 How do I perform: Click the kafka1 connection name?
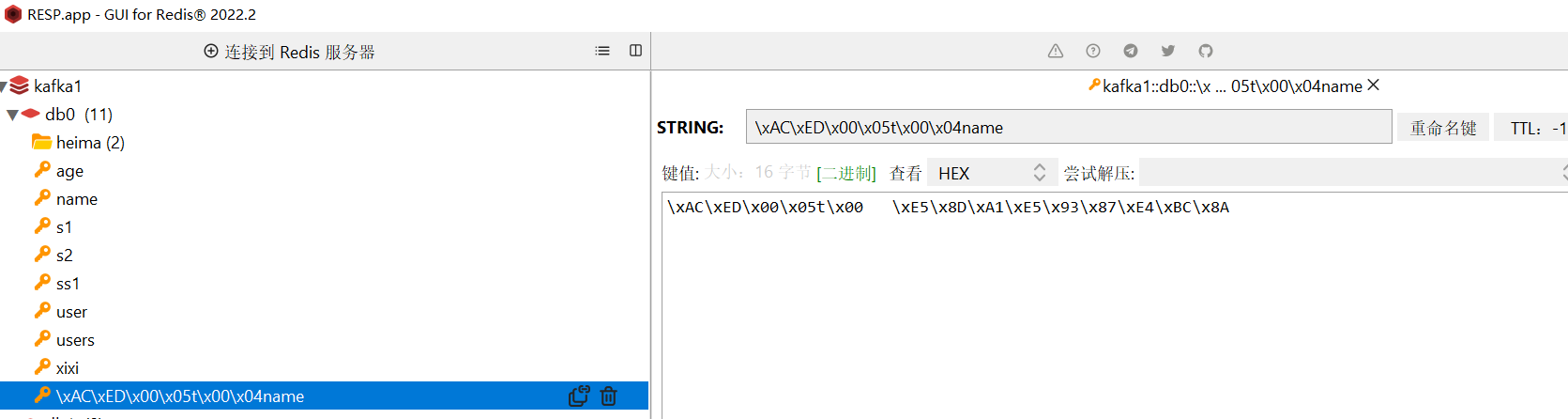[58, 85]
